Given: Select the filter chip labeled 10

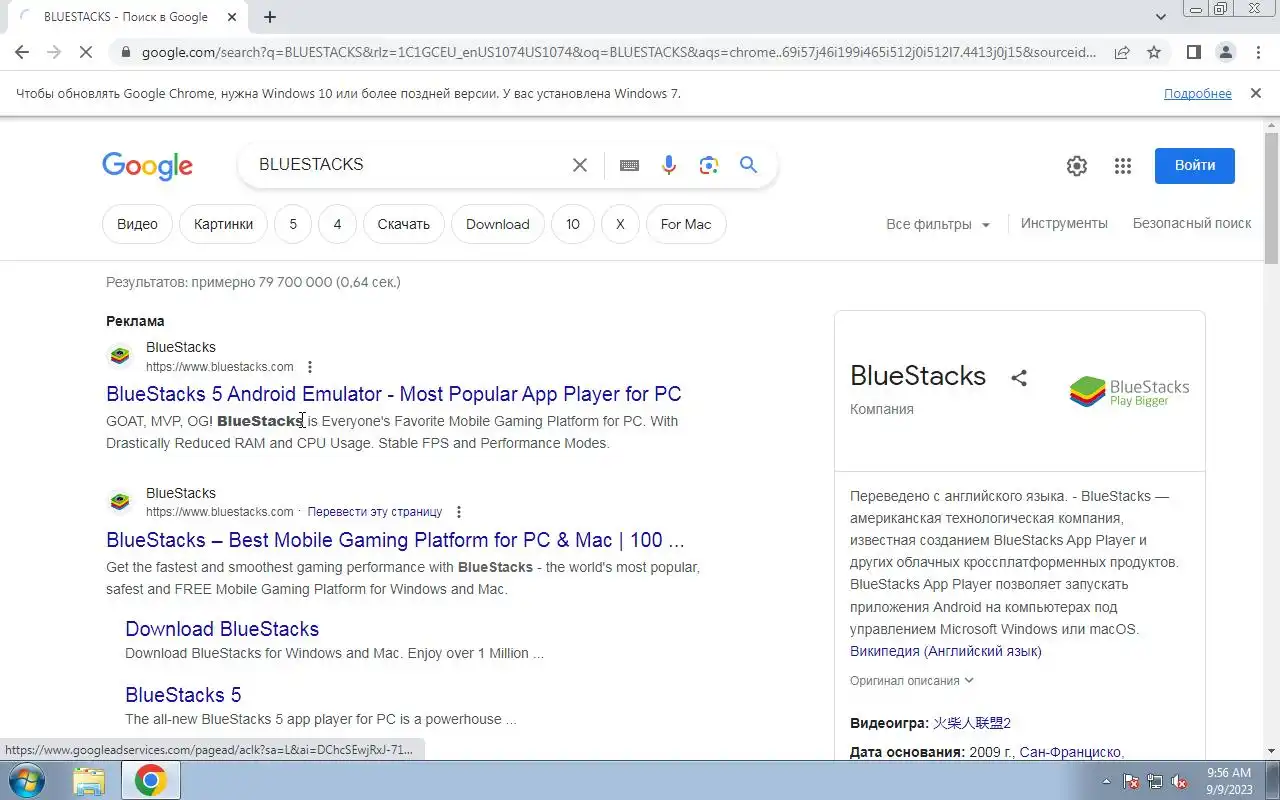Looking at the screenshot, I should pos(573,224).
